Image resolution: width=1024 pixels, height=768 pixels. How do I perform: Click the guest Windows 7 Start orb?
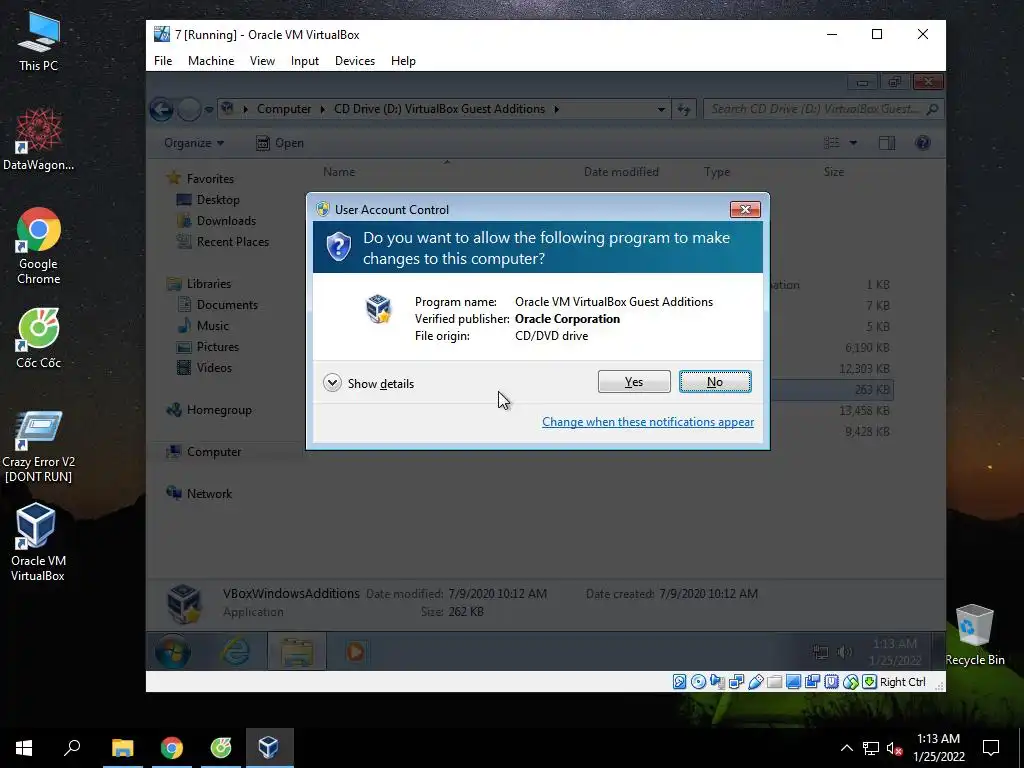click(173, 651)
